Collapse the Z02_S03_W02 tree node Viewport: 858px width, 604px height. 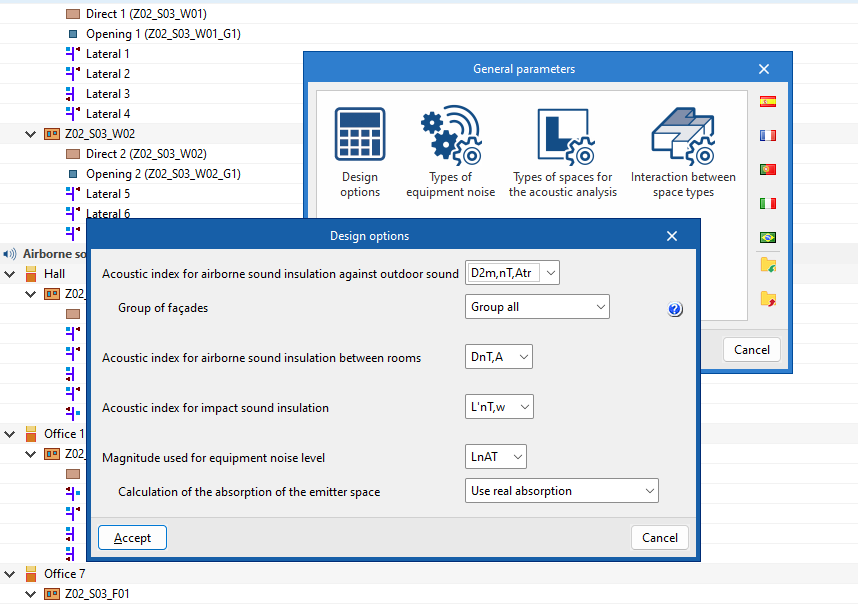(30, 133)
